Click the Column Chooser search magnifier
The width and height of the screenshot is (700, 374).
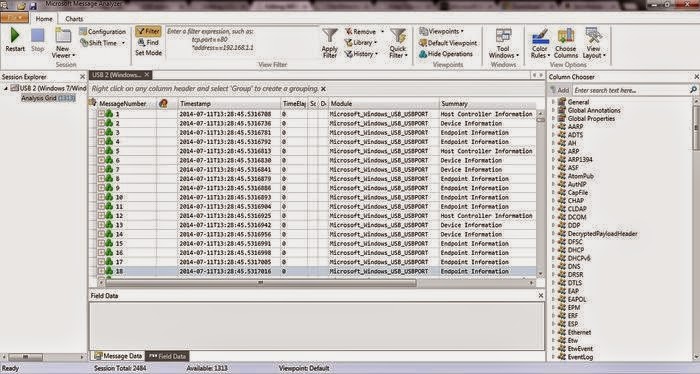pyautogui.click(x=693, y=90)
